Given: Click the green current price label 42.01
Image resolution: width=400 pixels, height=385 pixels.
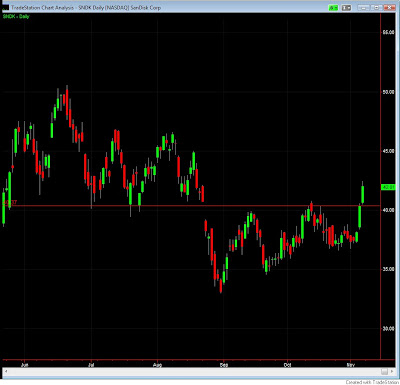Looking at the screenshot, I should pyautogui.click(x=388, y=187).
